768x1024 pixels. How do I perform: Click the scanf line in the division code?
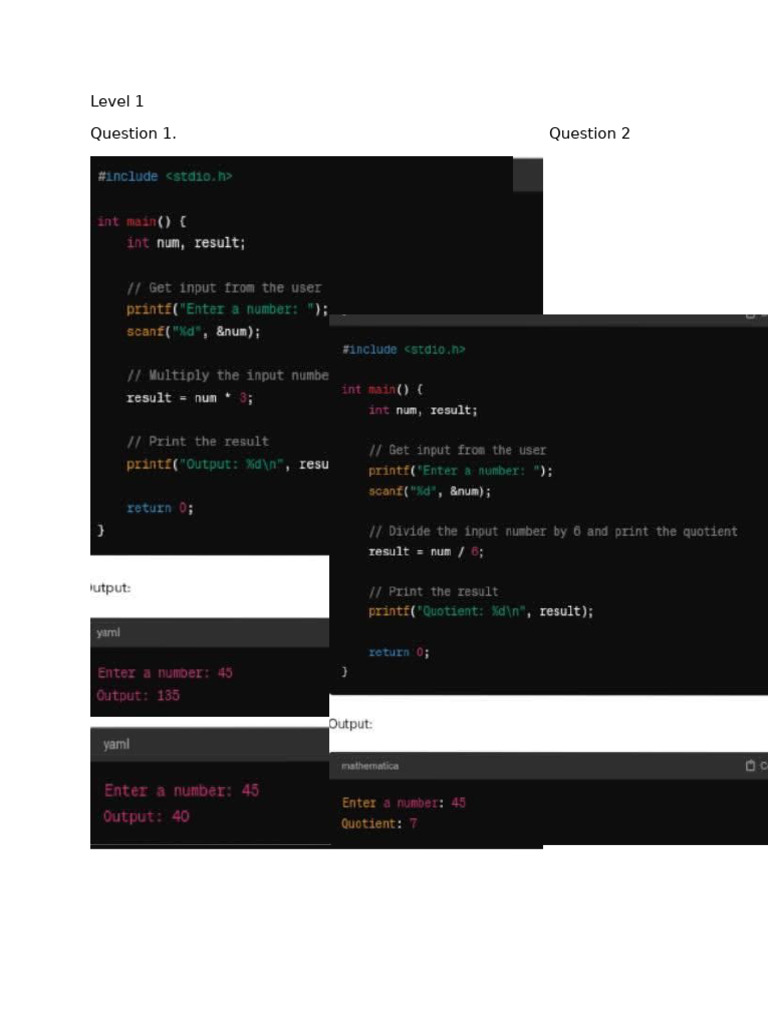tap(429, 491)
